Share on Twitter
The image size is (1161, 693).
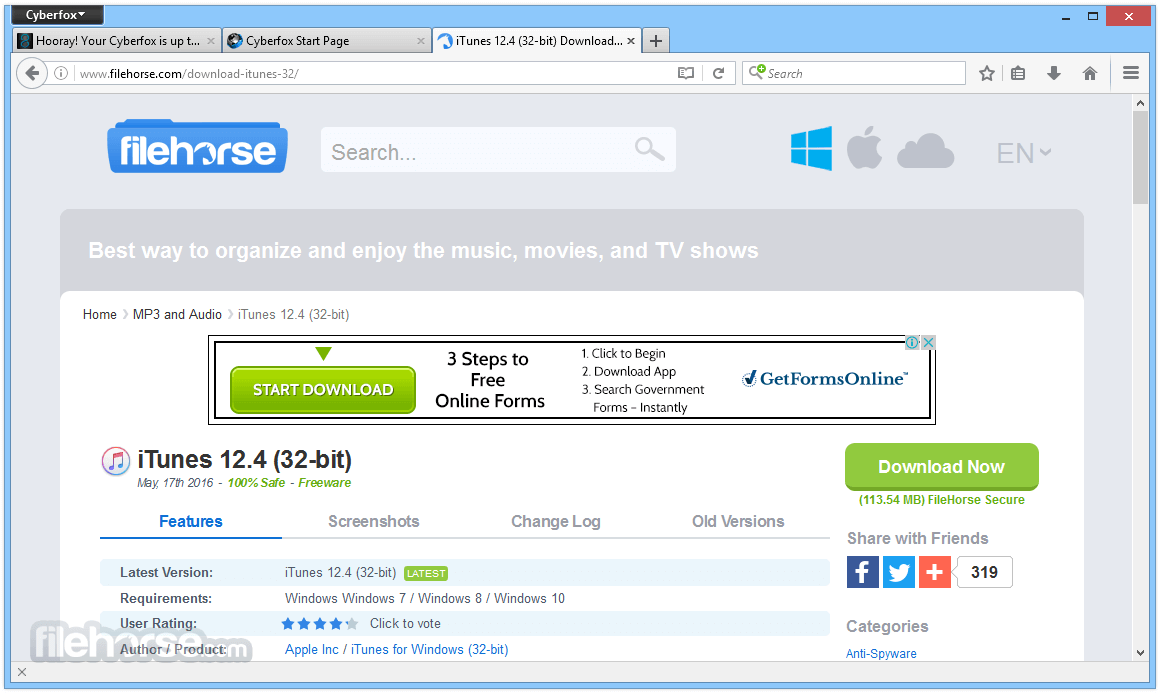(x=899, y=572)
